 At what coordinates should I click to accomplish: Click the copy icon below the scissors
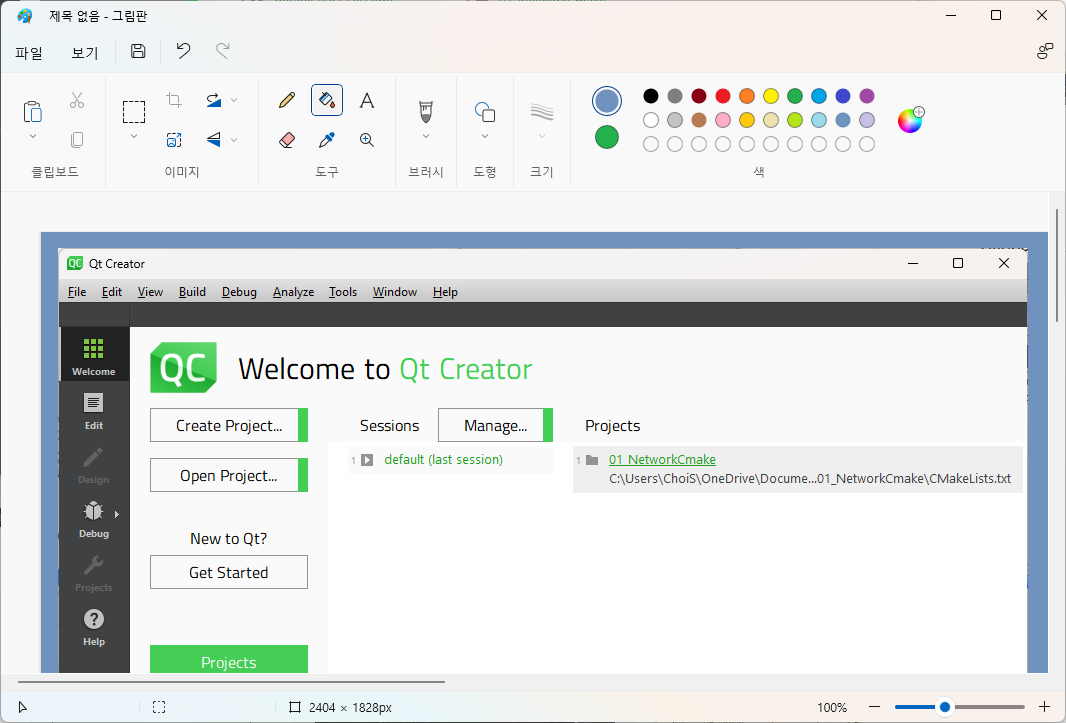pos(77,140)
